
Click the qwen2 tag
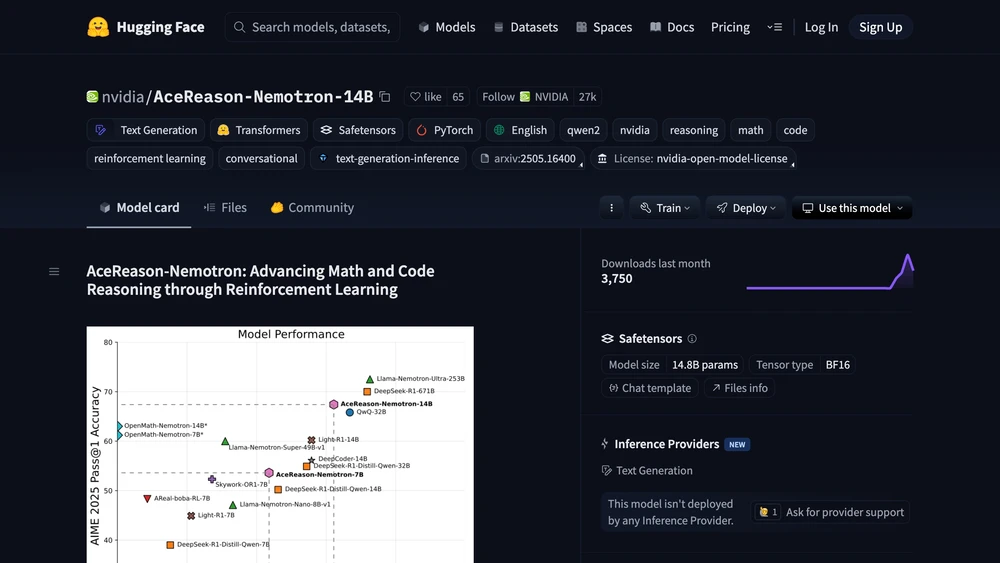point(584,130)
